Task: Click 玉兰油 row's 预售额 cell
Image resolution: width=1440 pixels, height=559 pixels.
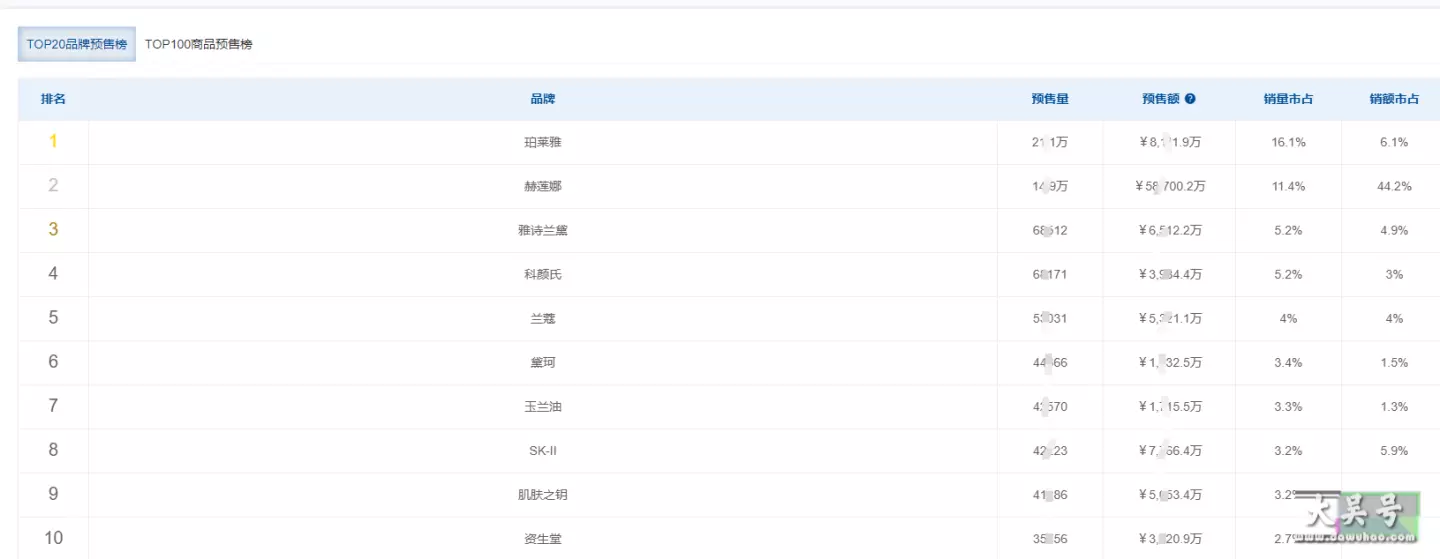Action: [1170, 407]
